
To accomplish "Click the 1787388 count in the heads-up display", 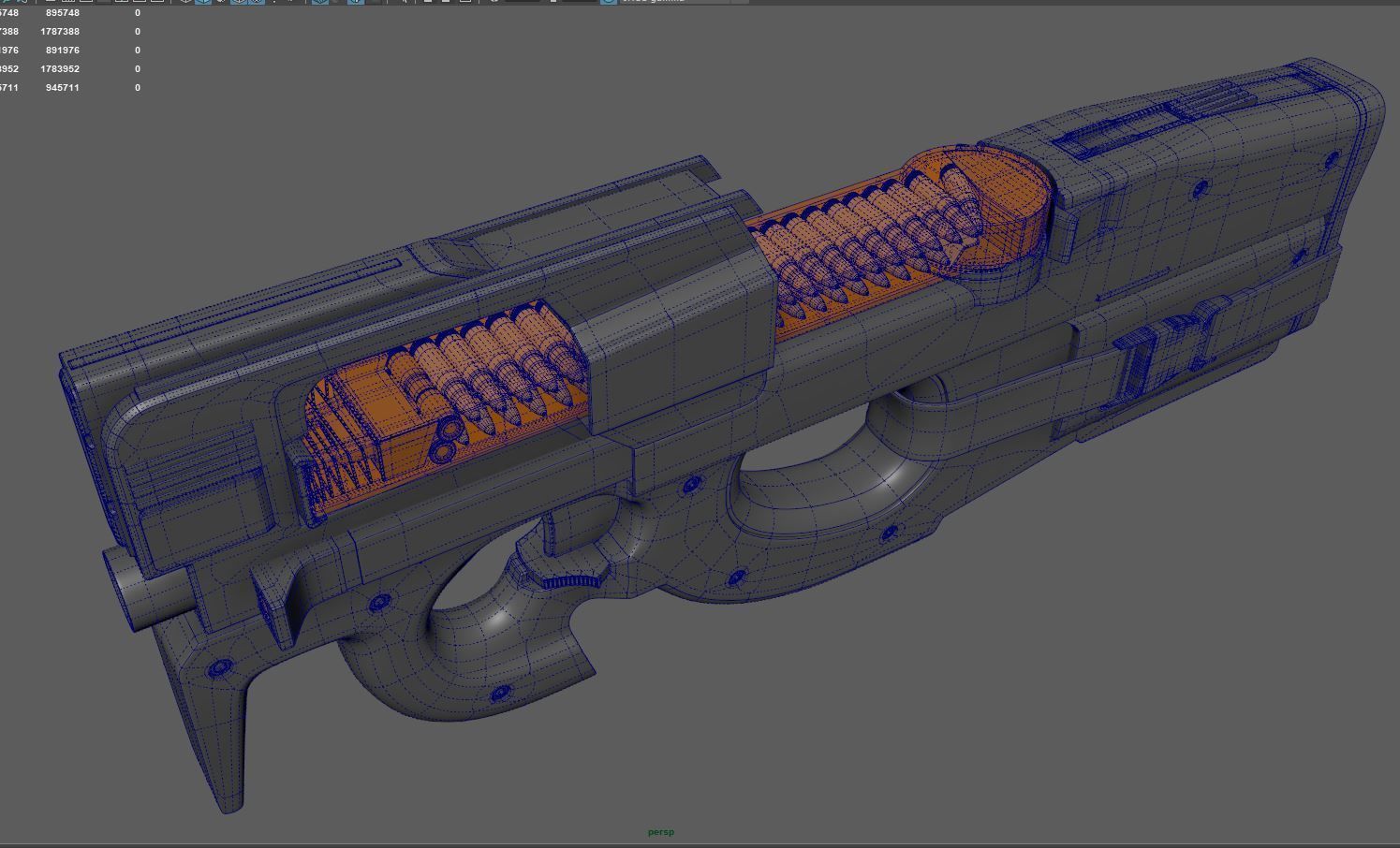I will point(60,32).
